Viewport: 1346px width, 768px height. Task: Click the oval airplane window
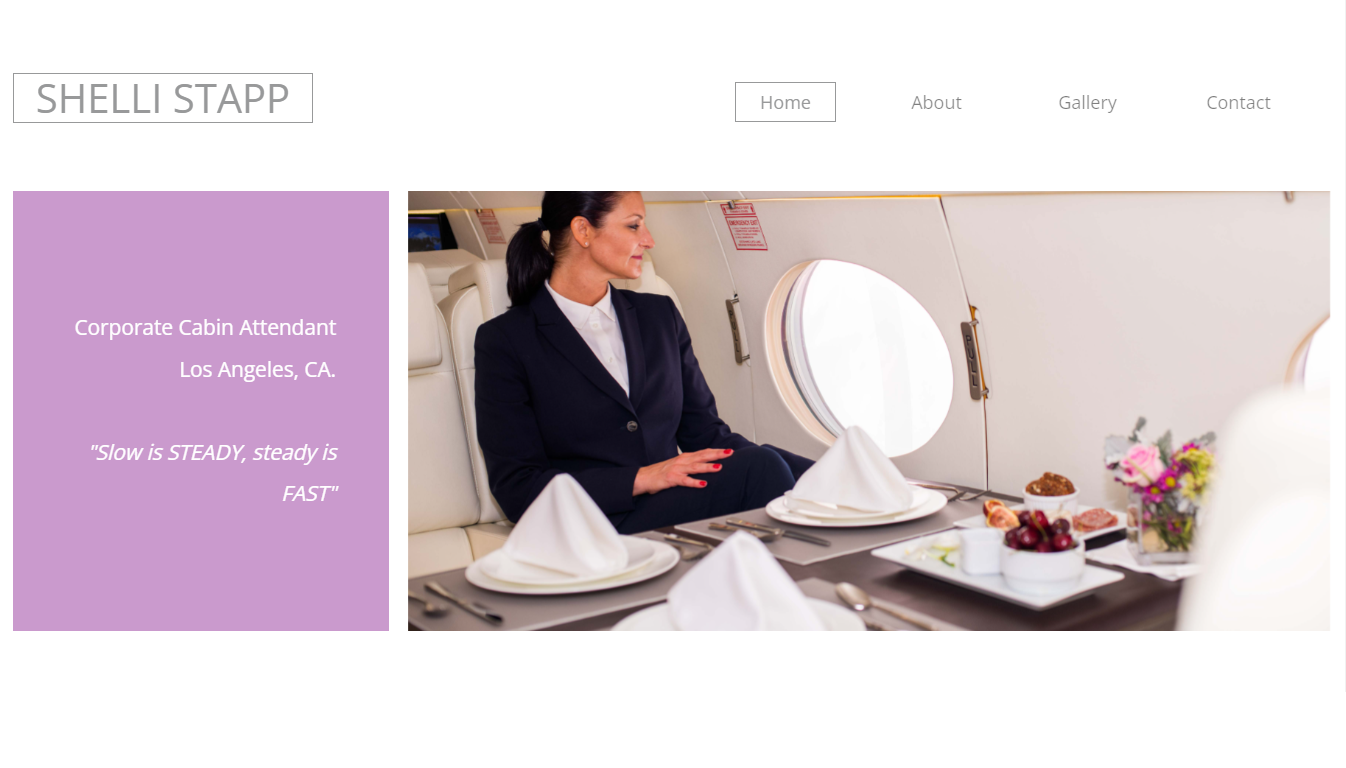click(x=867, y=354)
